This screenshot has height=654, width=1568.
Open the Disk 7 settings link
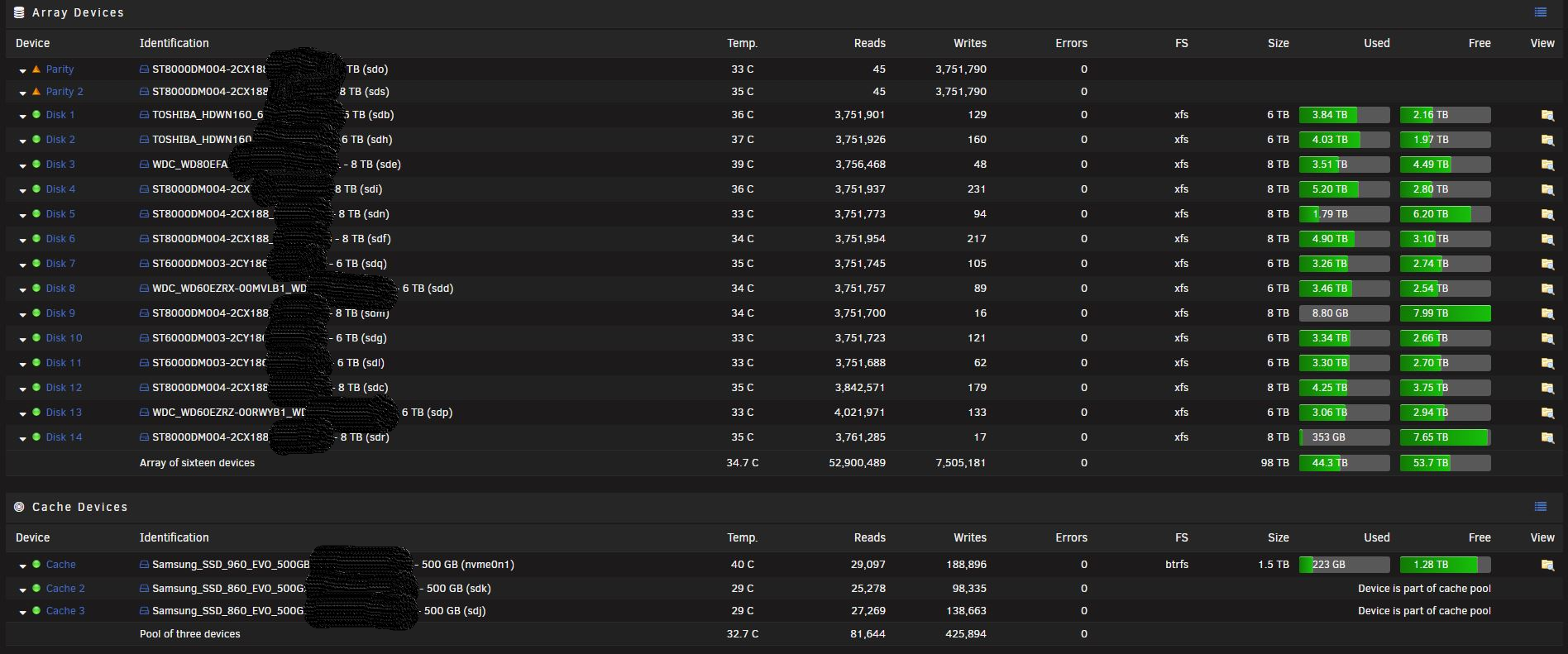pos(60,264)
